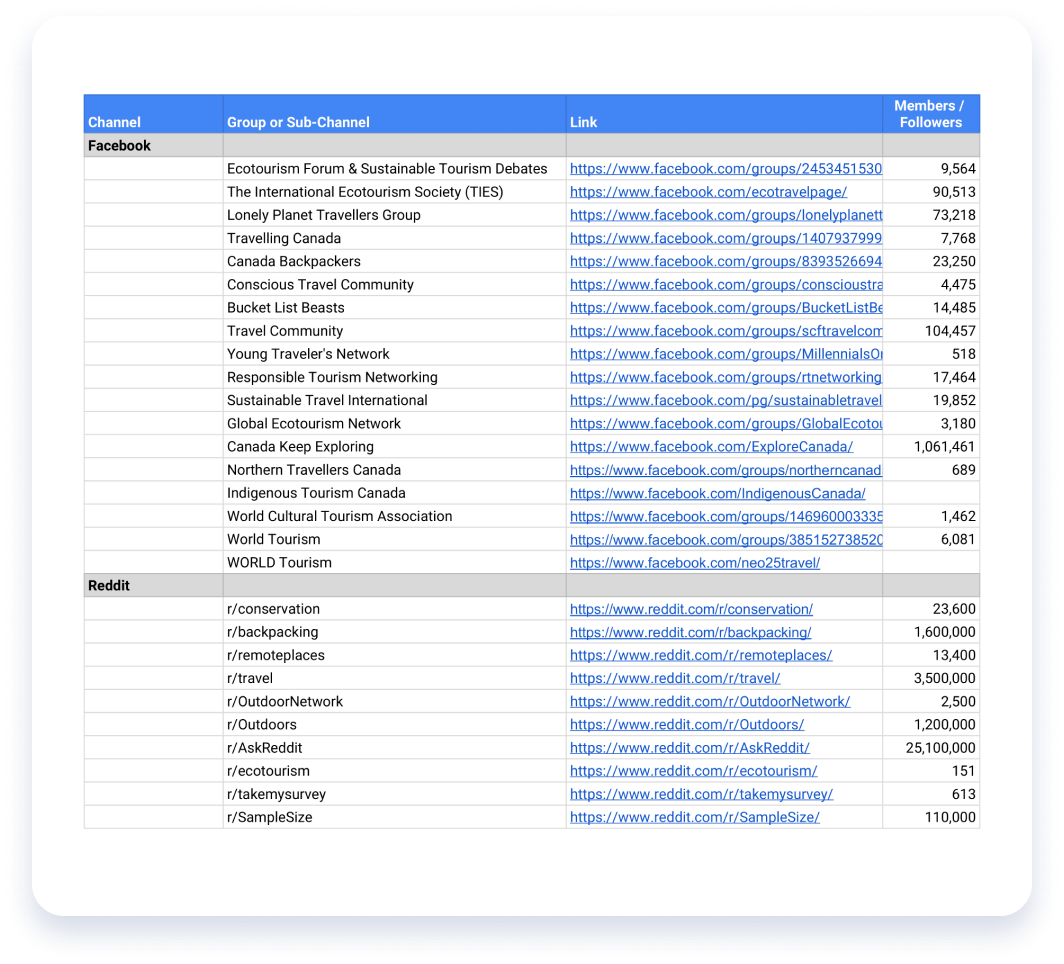Open the reddit.com/r/travel/ link
The image size is (1064, 964).
point(675,678)
